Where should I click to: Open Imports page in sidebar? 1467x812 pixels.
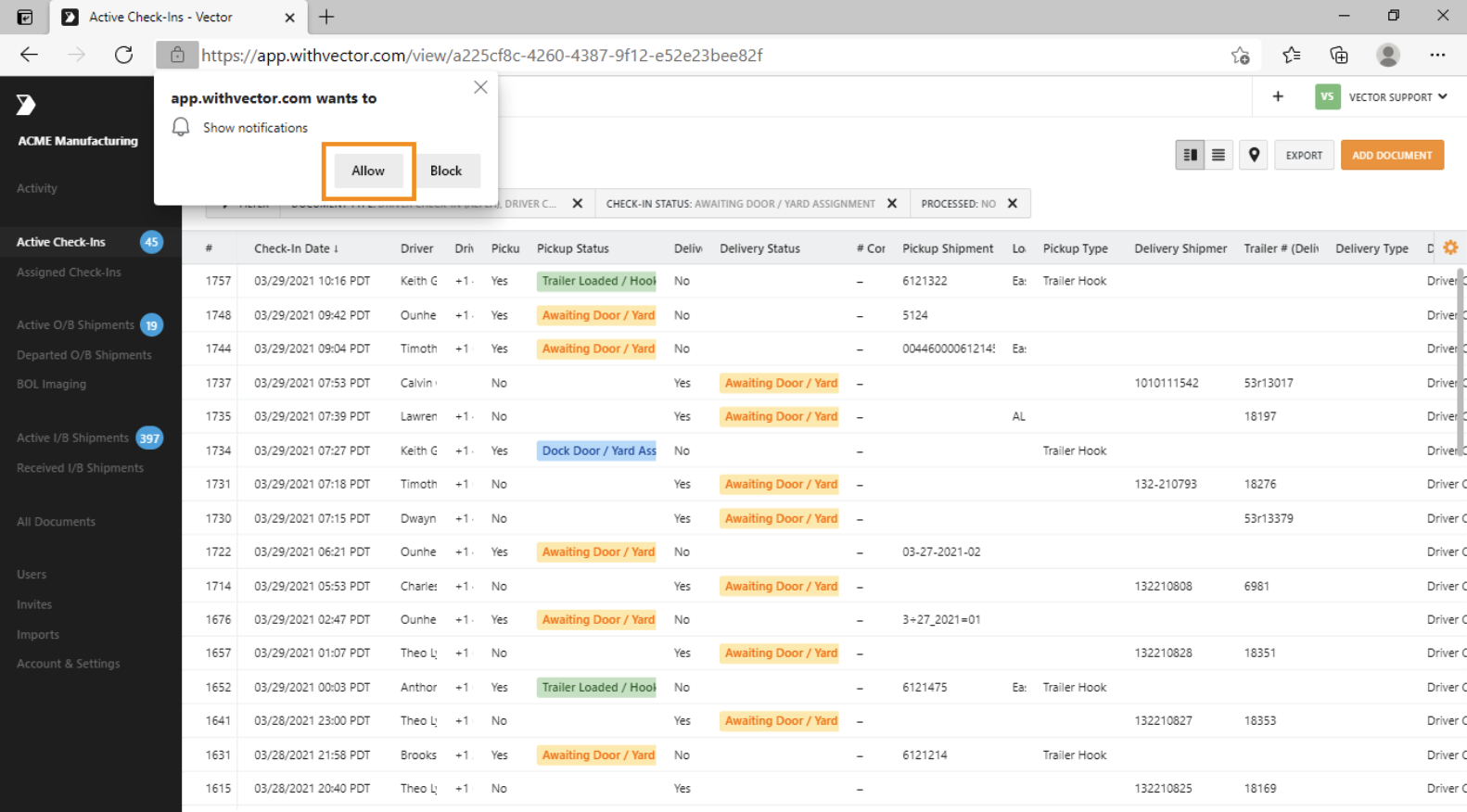tap(38, 635)
